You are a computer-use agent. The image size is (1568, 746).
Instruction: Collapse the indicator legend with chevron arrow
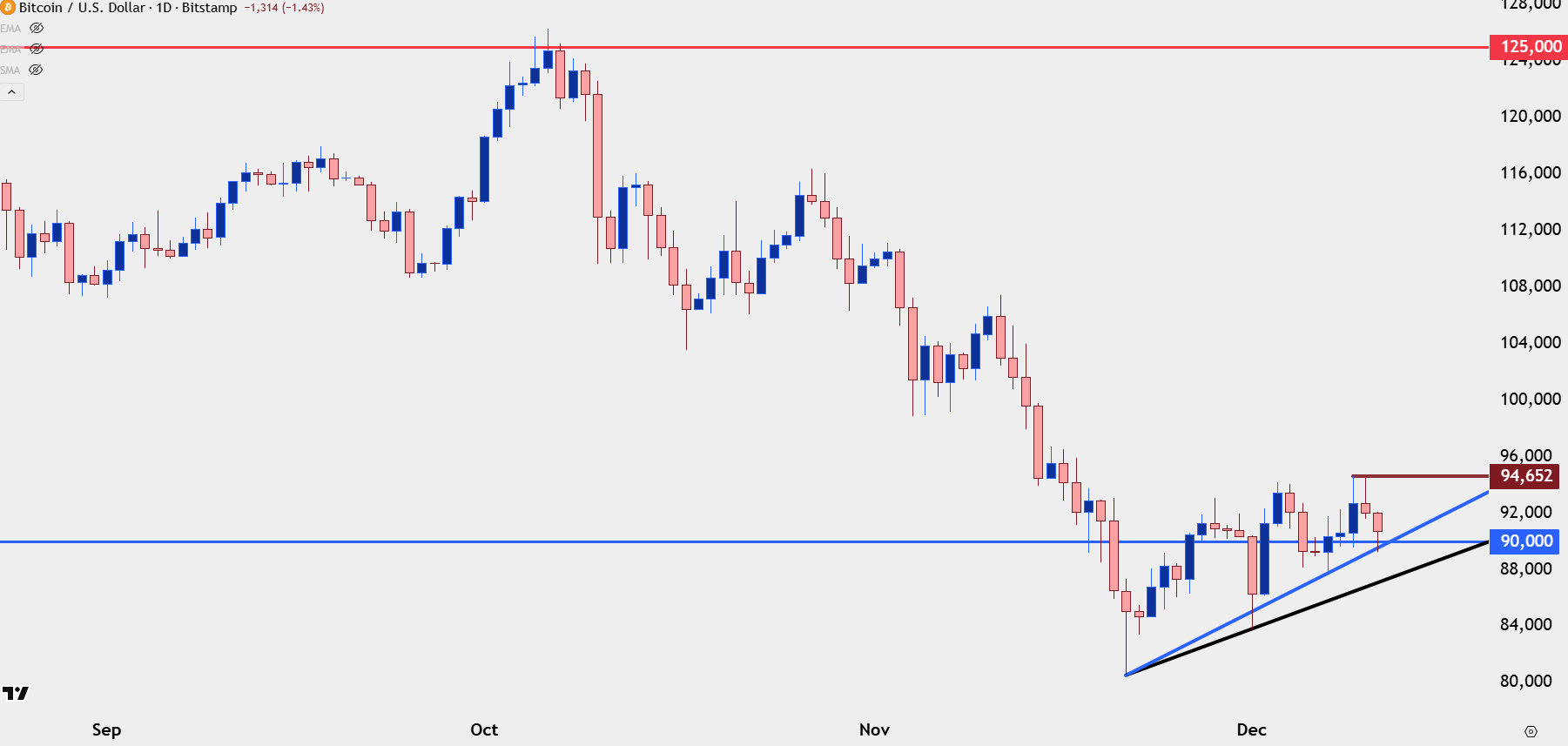(12, 91)
